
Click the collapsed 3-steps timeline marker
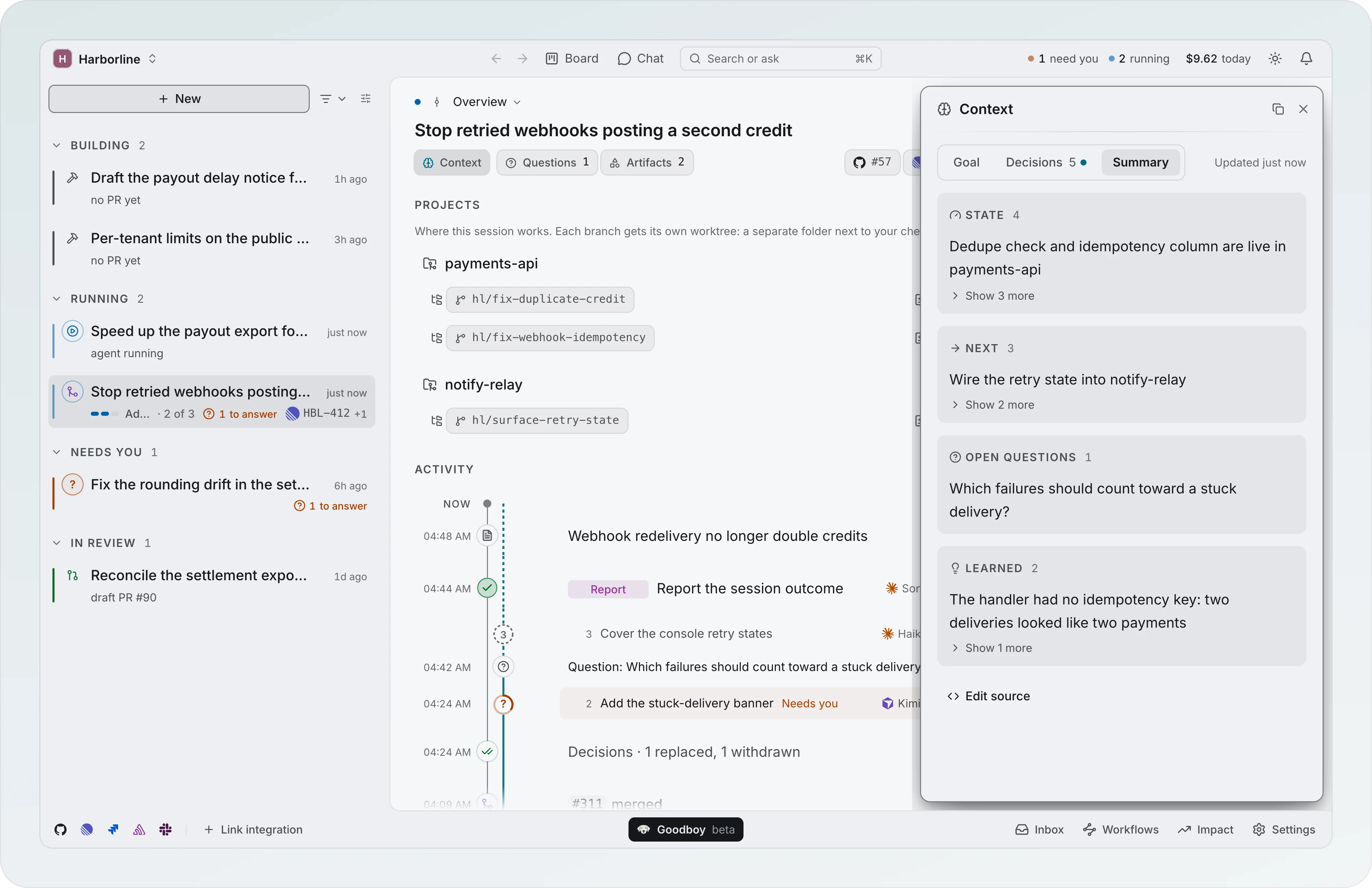point(503,634)
